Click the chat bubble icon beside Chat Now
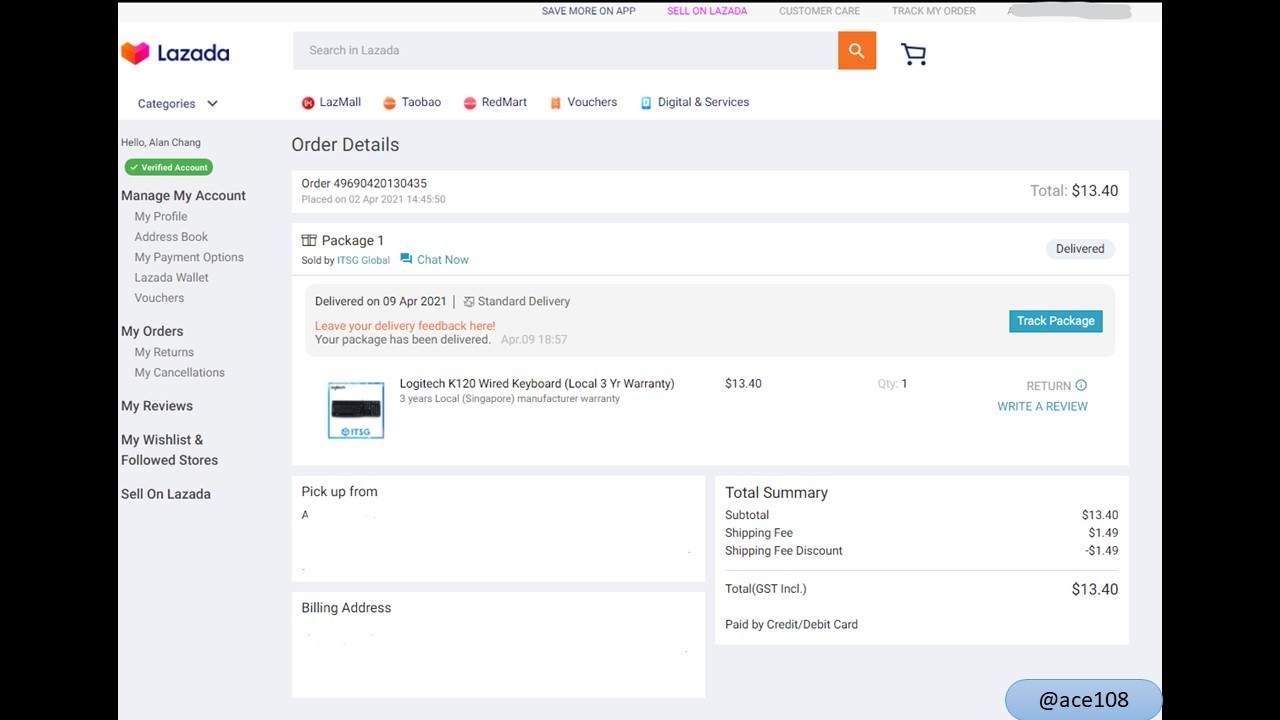The width and height of the screenshot is (1280, 720). [406, 259]
